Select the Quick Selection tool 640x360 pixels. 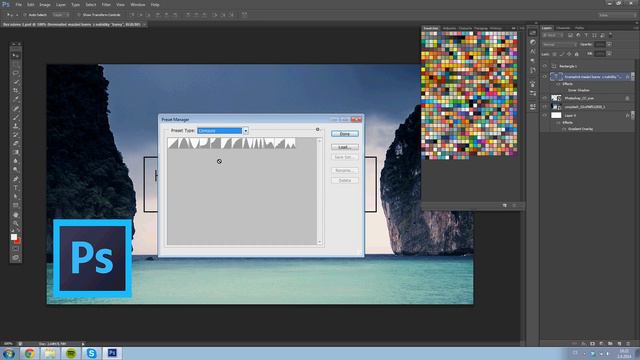coord(16,82)
